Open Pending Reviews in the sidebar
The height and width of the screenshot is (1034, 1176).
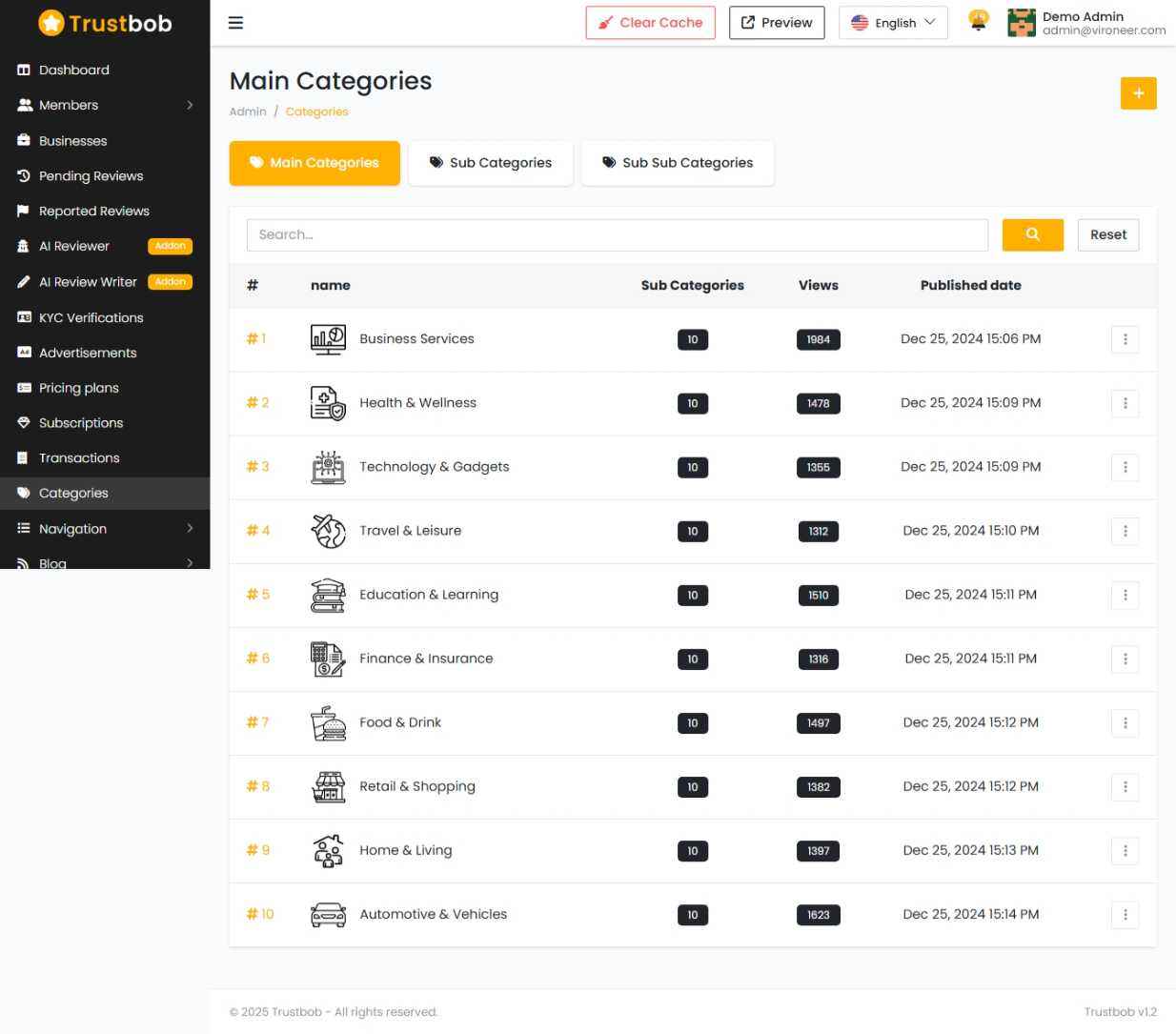[x=105, y=175]
